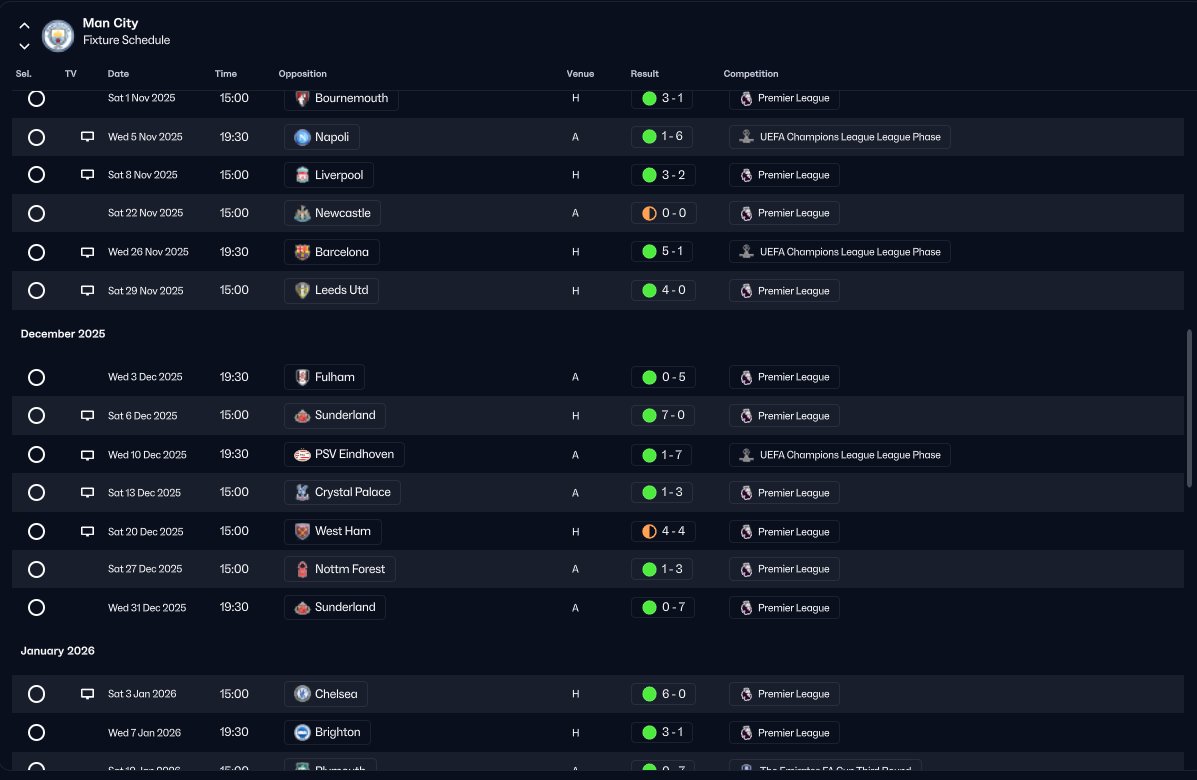Click the Chelsea club badge icon
This screenshot has height=780, width=1197.
pos(302,694)
